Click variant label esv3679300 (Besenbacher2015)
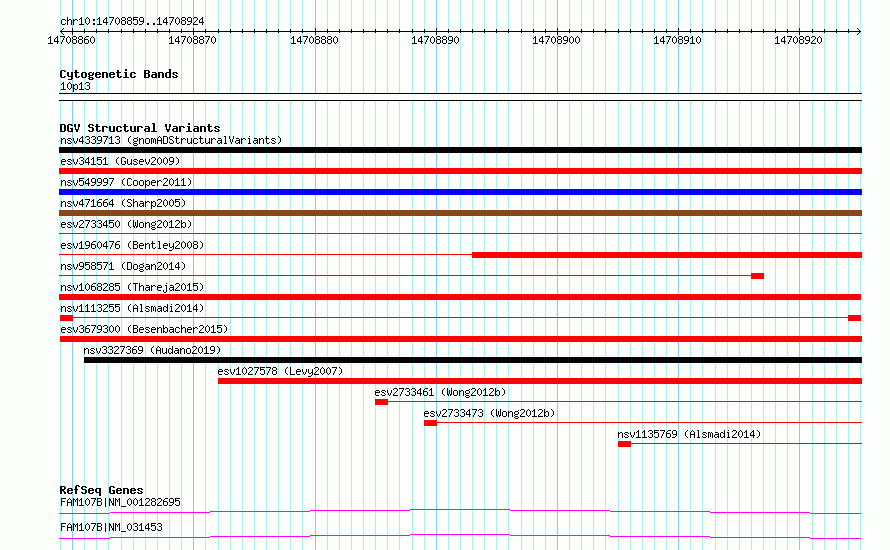This screenshot has width=890, height=550. coord(144,329)
